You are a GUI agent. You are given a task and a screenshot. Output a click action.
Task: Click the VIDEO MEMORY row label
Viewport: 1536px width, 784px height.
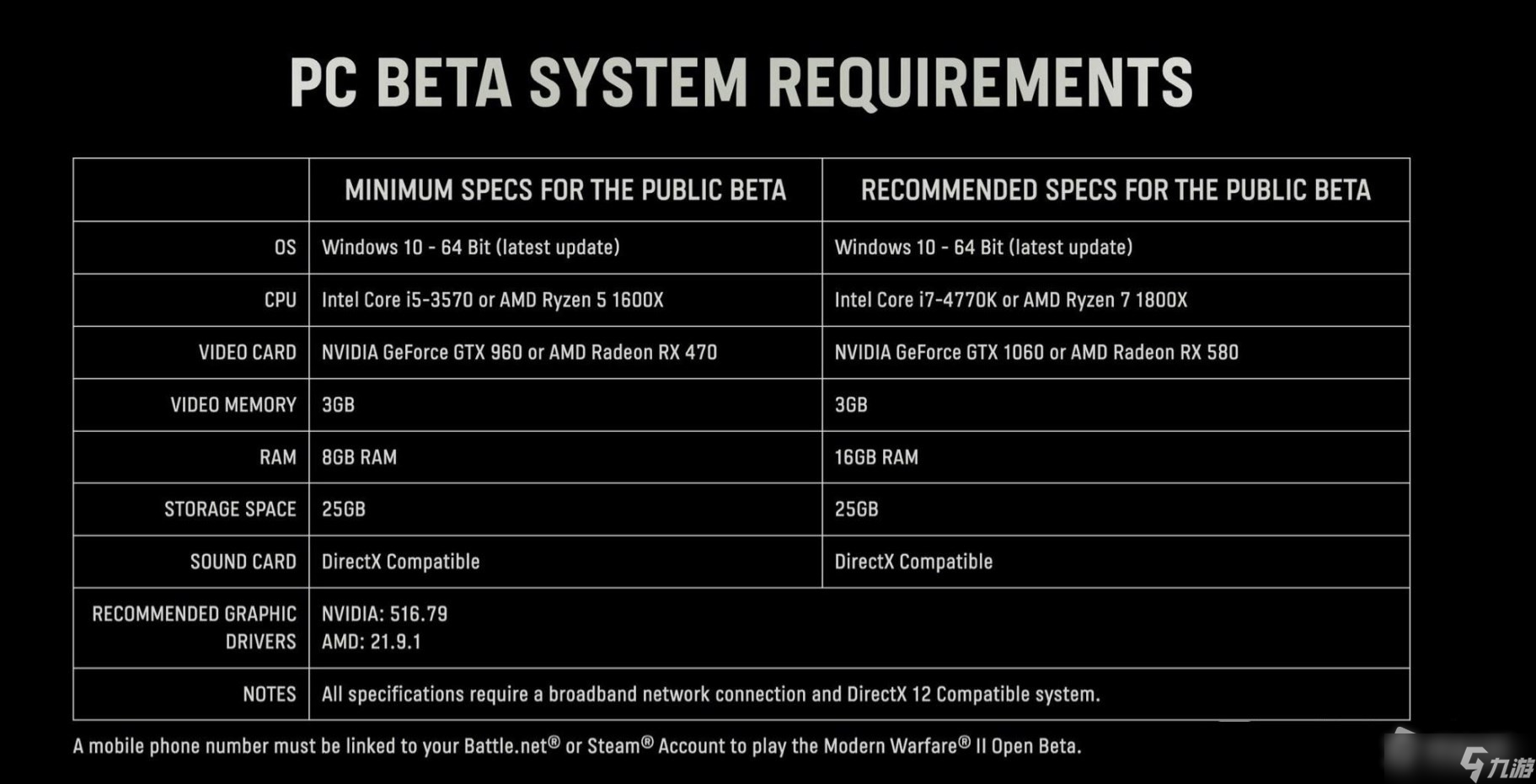tap(233, 405)
